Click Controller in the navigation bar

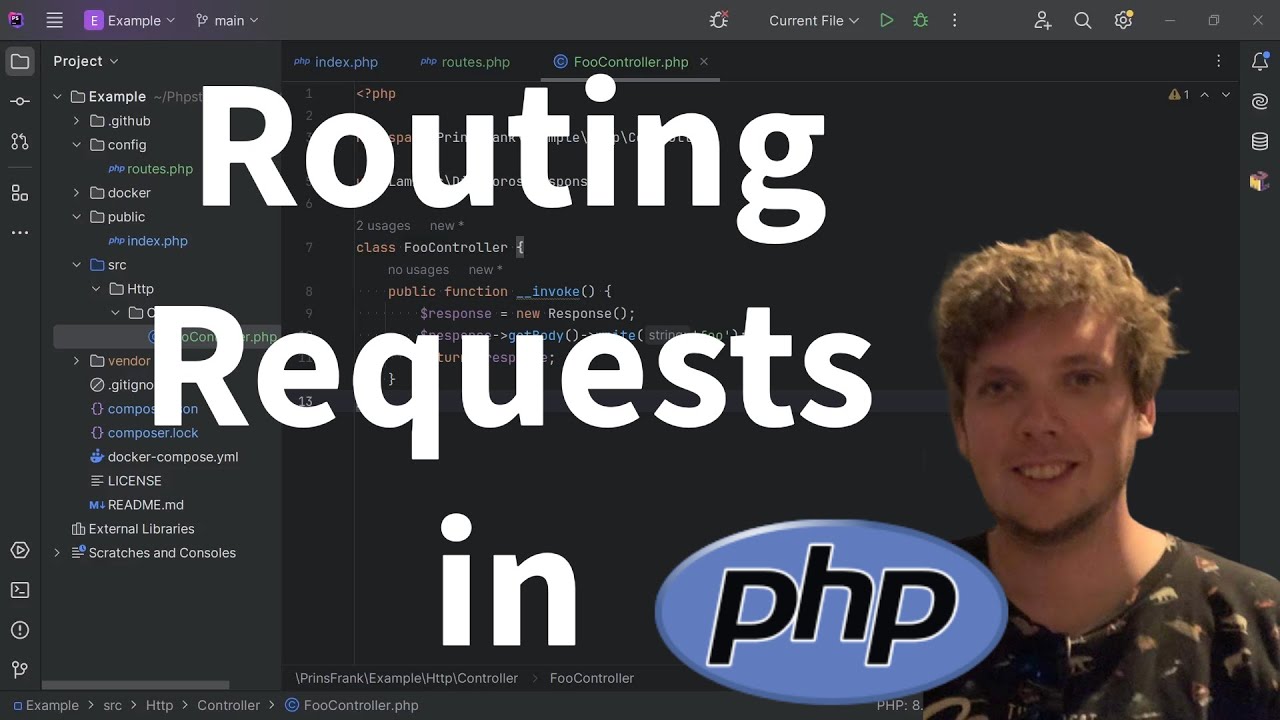[228, 705]
